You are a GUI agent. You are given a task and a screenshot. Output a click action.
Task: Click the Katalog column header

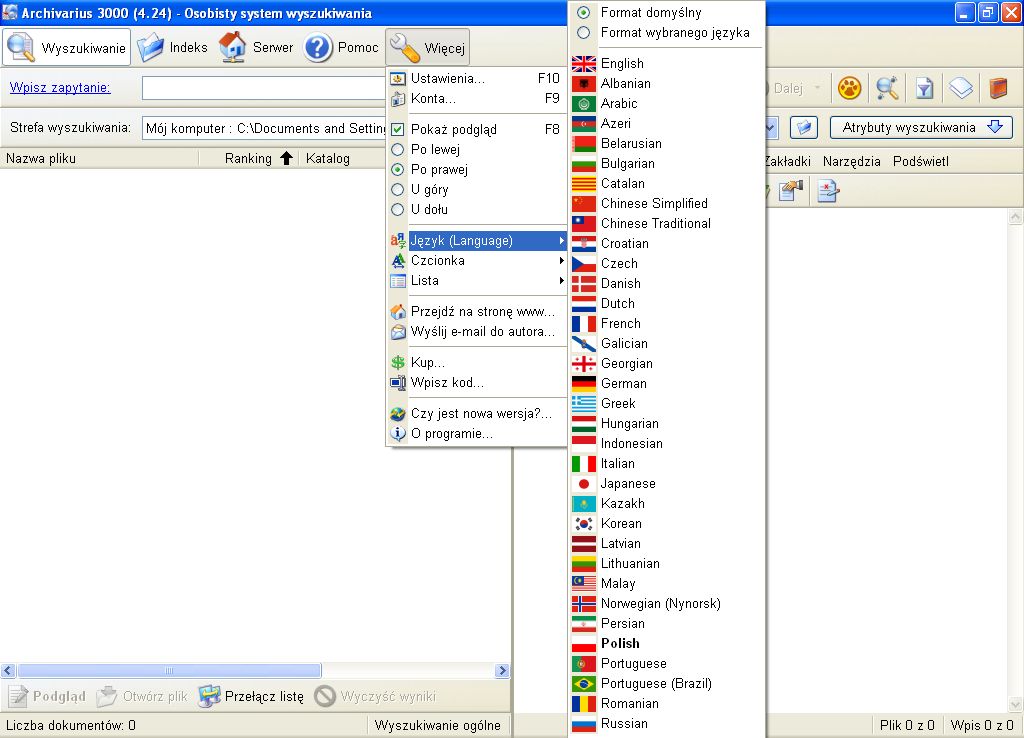[343, 158]
